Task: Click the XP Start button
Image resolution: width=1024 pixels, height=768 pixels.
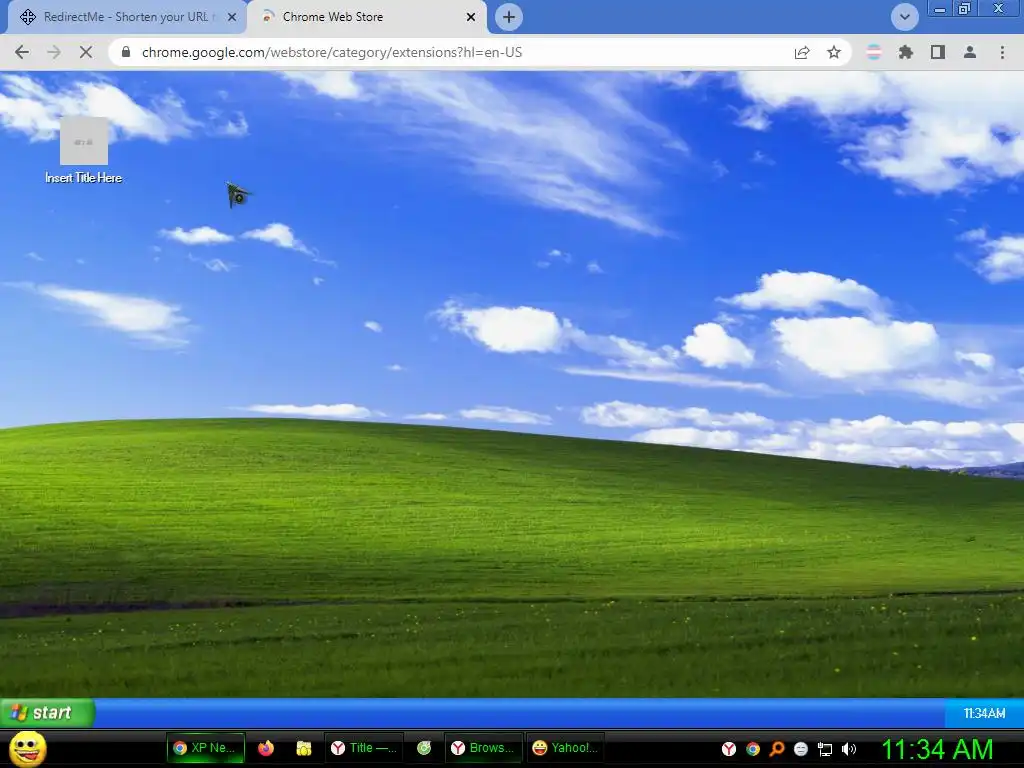Action: tap(47, 712)
